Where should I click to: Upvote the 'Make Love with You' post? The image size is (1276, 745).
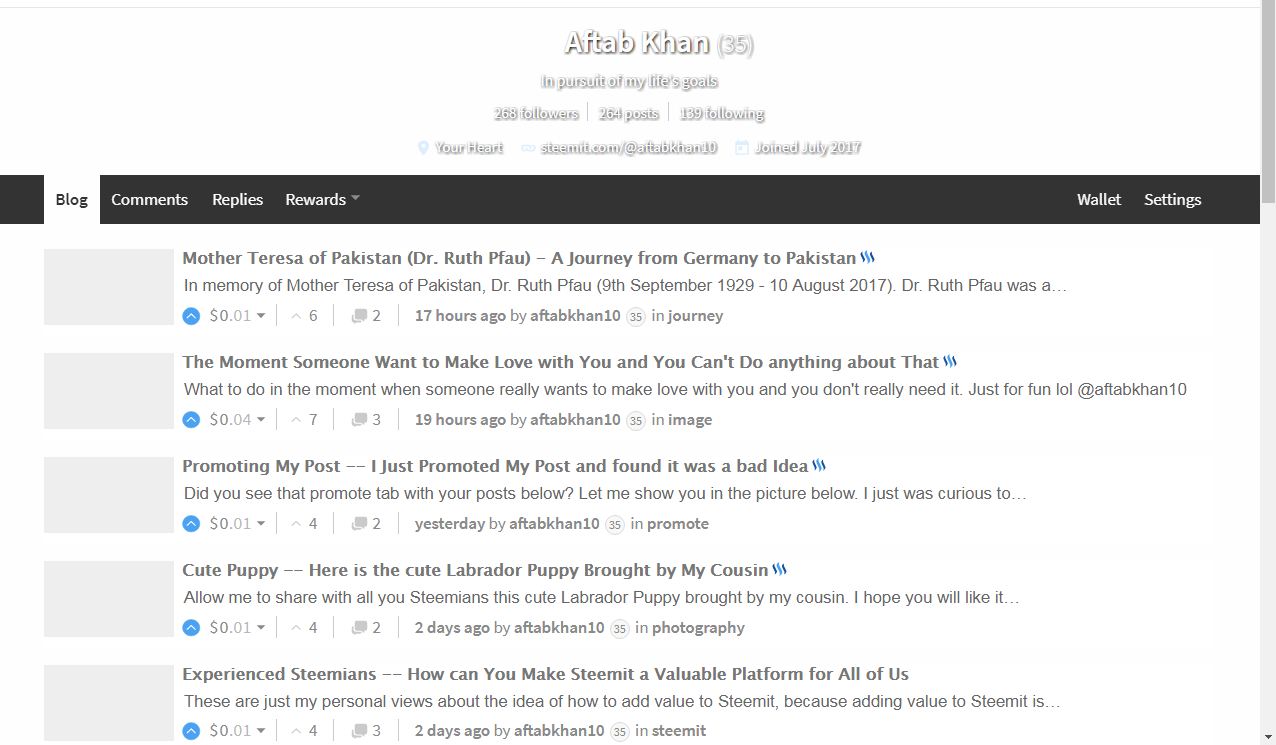191,420
